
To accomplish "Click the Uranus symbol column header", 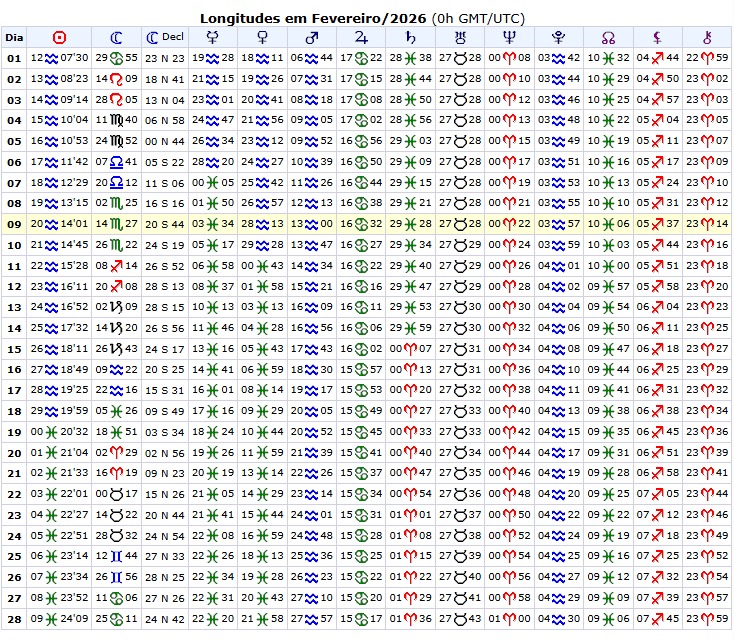I will (459, 38).
